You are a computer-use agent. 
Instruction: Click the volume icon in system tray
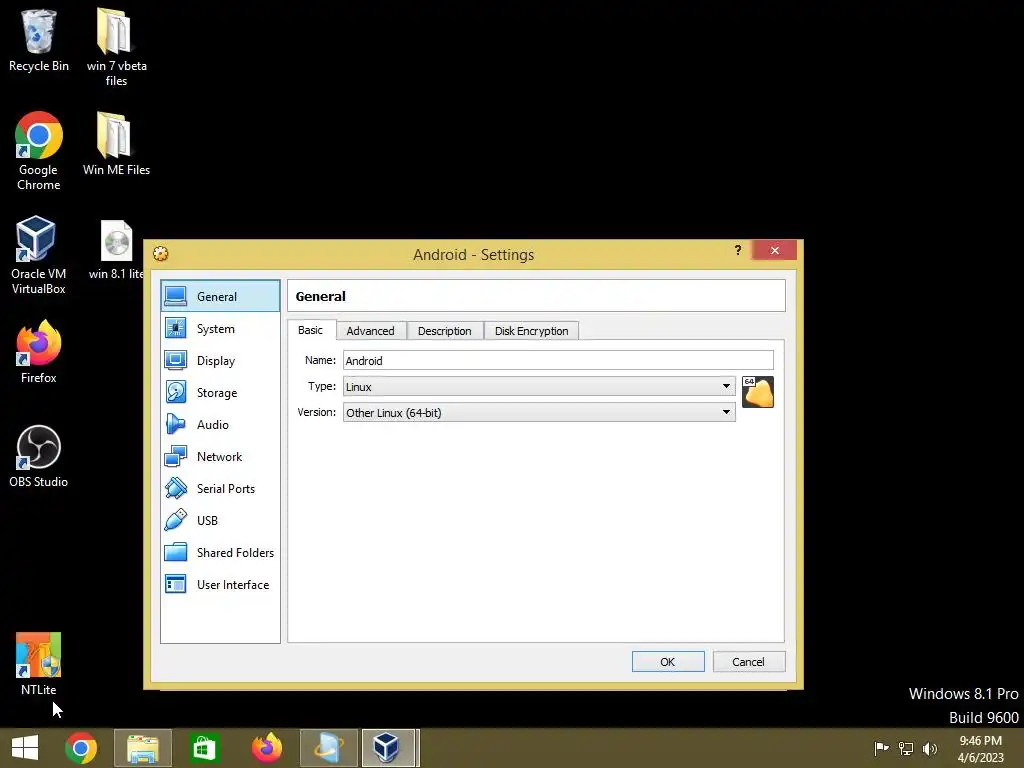coord(930,748)
